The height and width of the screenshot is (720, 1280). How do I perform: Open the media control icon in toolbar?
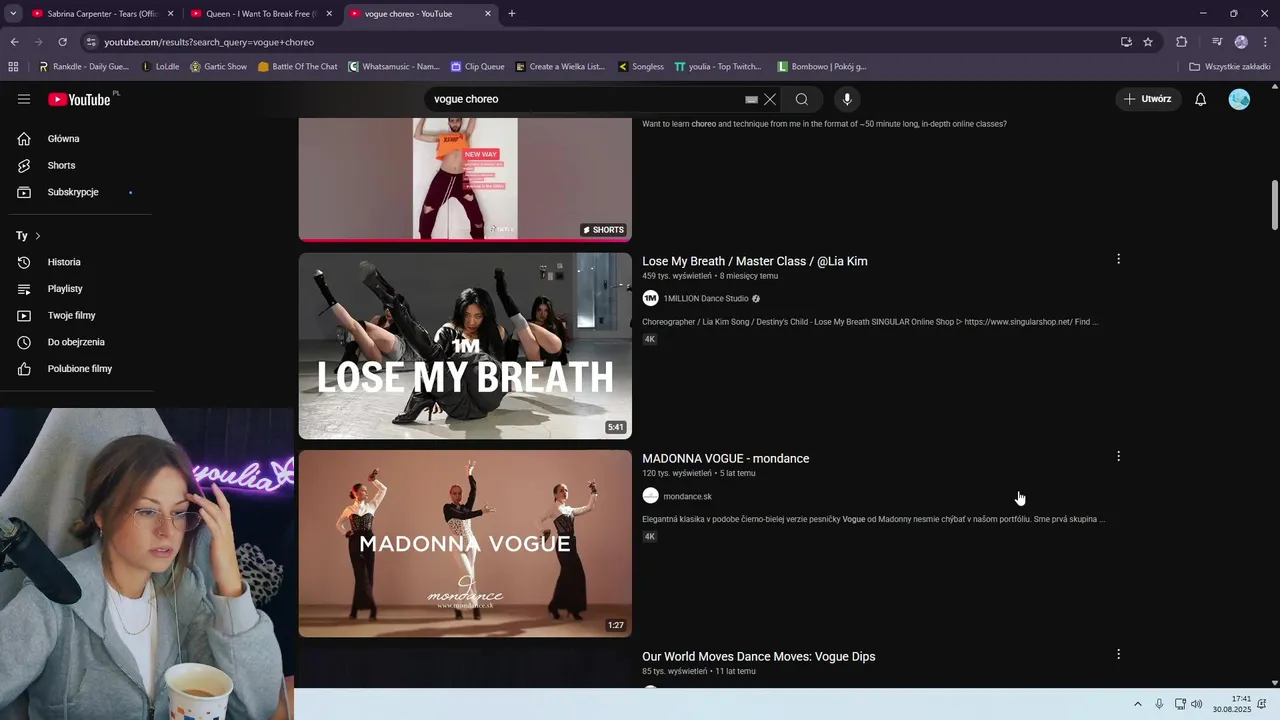[x=1217, y=42]
